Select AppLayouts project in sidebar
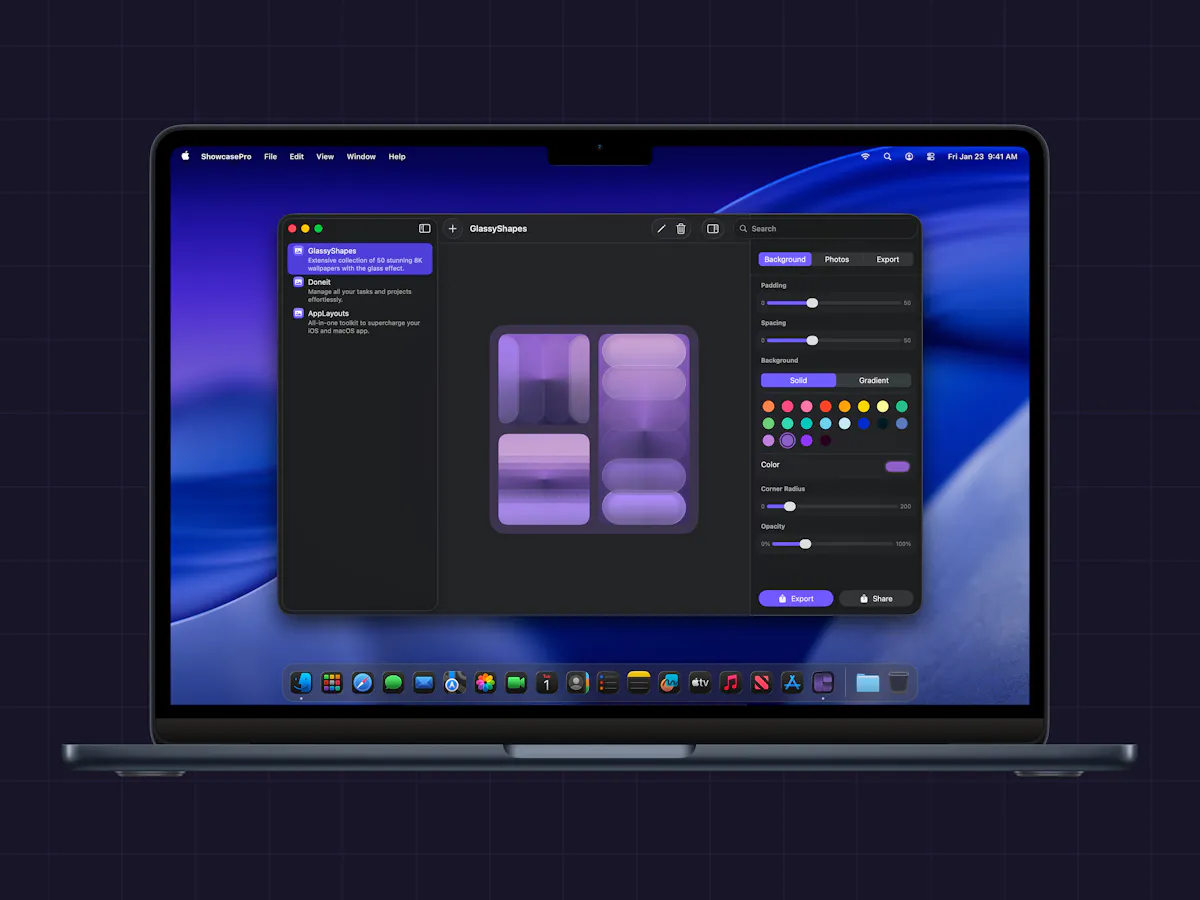The width and height of the screenshot is (1200, 900). (360, 321)
